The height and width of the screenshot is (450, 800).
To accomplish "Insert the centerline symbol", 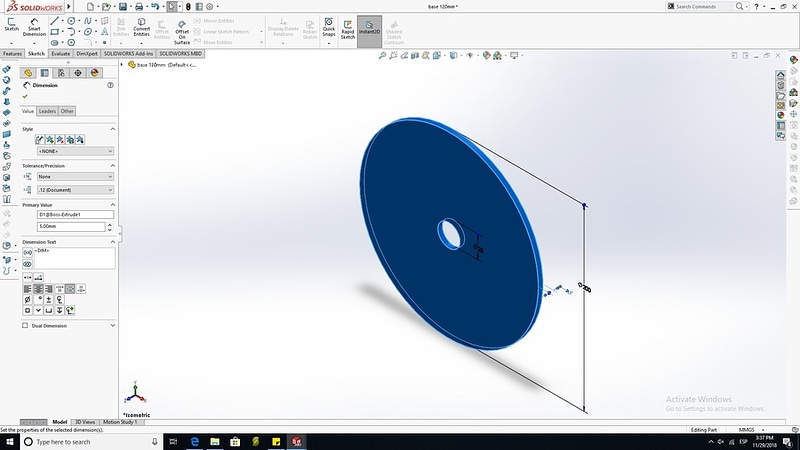I will [60, 299].
